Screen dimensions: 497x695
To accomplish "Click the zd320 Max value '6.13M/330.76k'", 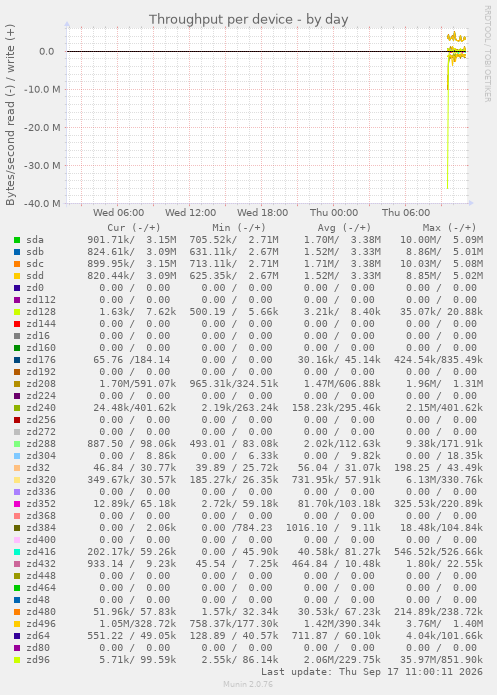I will pyautogui.click(x=445, y=480).
